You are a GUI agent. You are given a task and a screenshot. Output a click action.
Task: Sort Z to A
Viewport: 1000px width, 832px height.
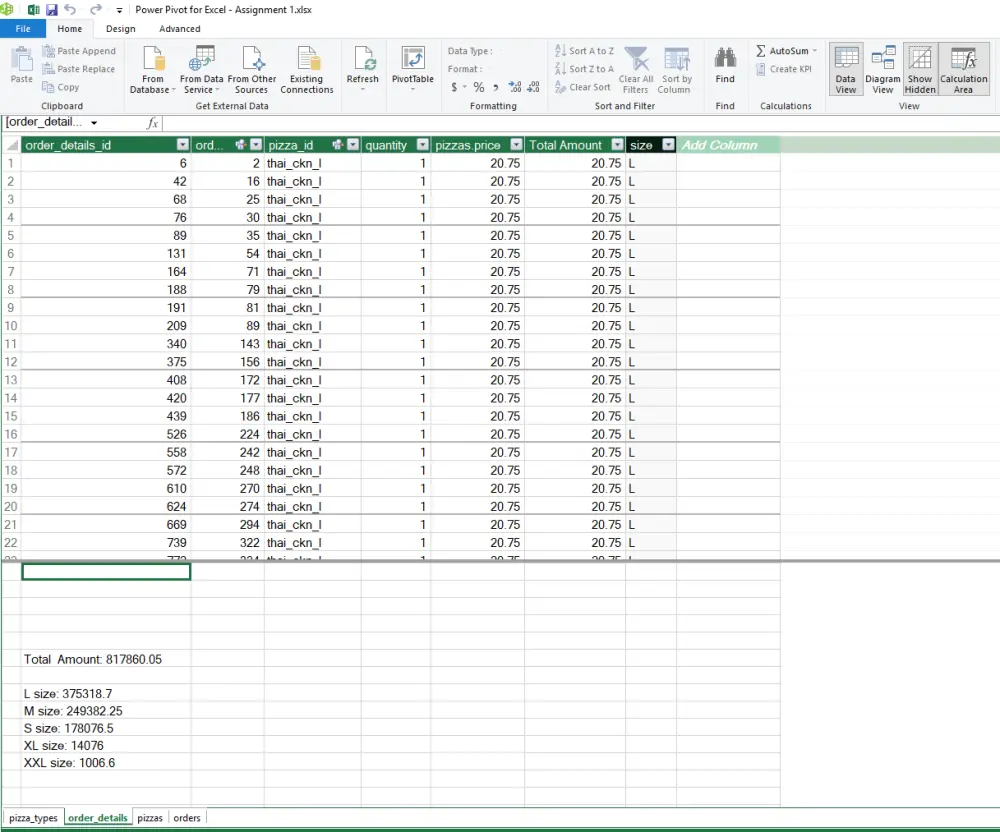(x=584, y=69)
